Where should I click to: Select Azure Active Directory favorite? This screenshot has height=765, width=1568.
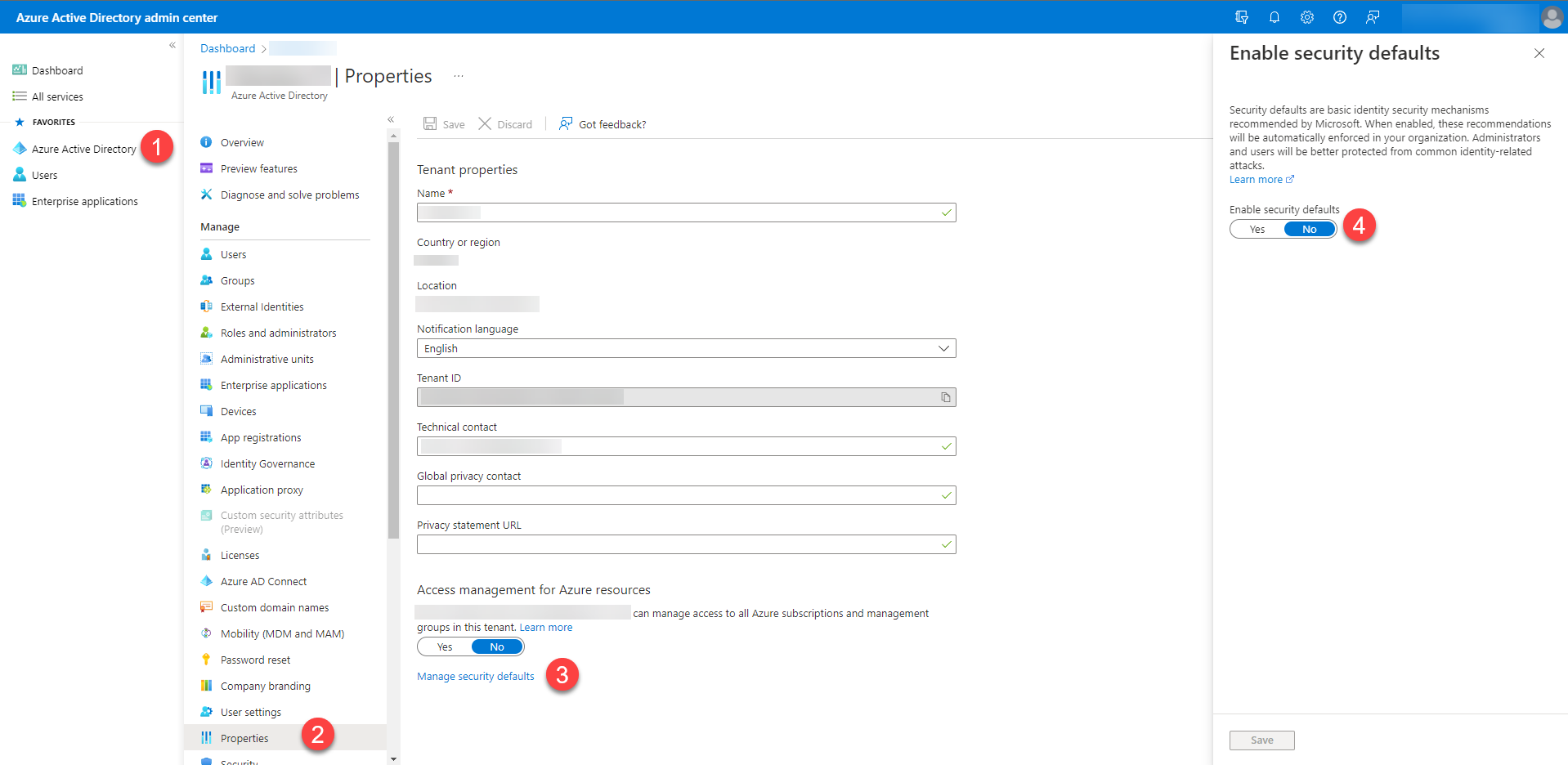point(74,149)
